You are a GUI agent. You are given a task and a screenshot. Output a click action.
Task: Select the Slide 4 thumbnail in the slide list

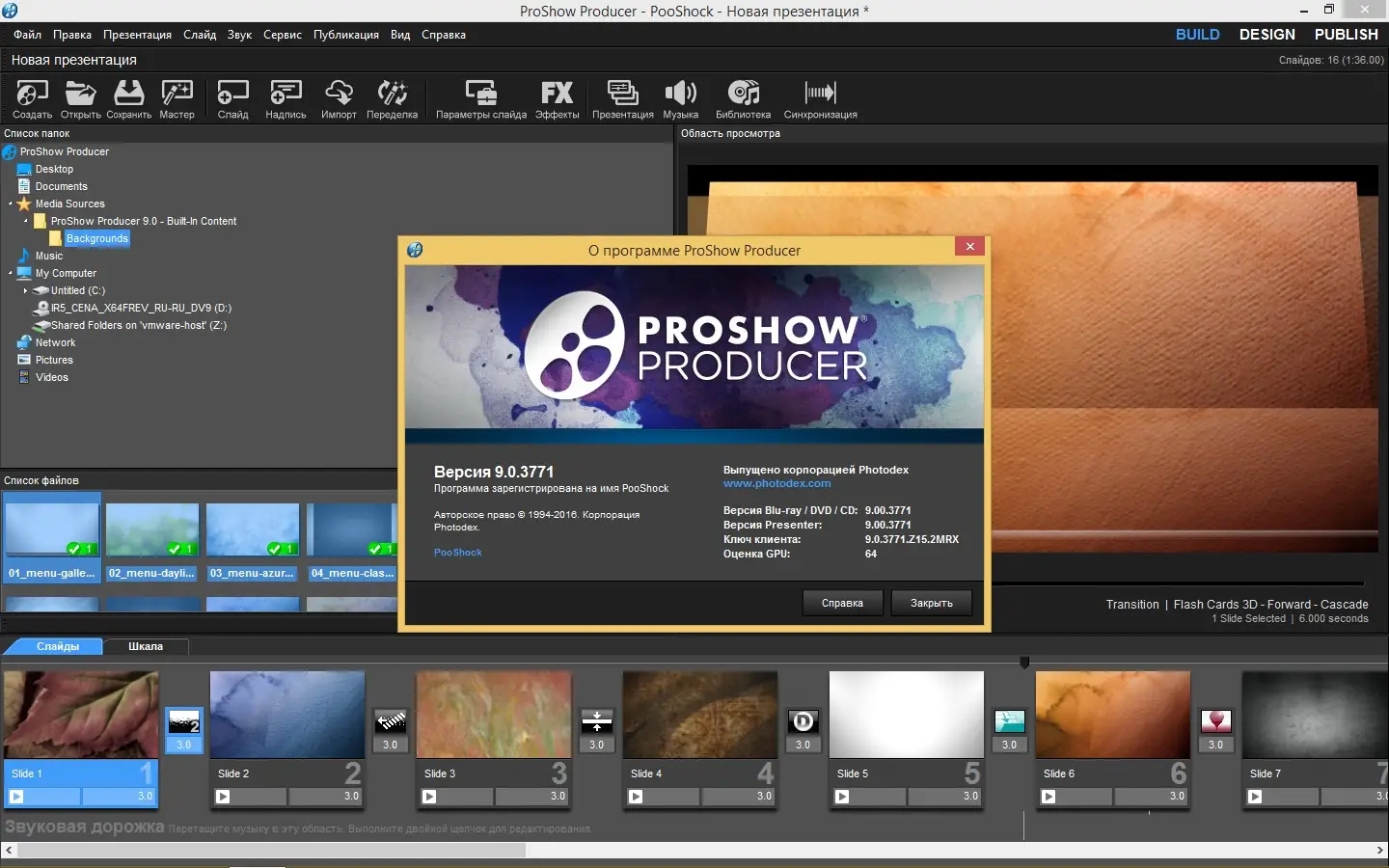pos(700,715)
